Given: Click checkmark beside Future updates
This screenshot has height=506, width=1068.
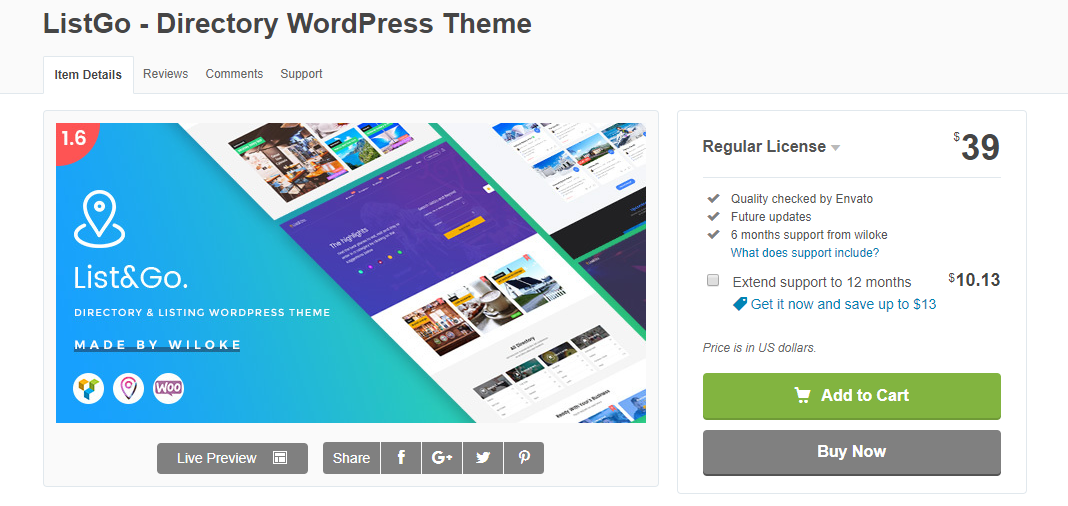Looking at the screenshot, I should click(713, 217).
